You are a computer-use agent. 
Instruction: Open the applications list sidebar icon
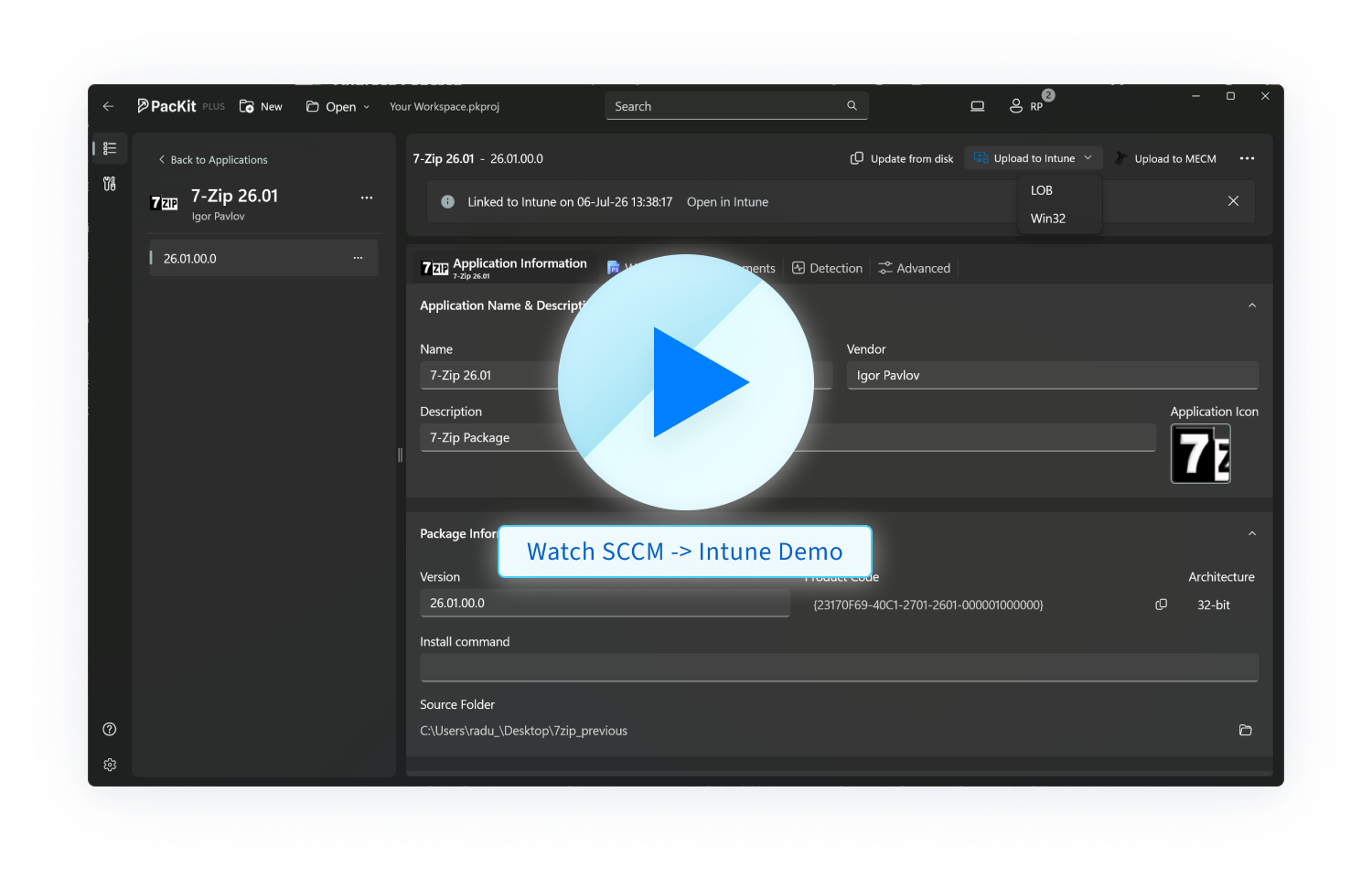coord(110,148)
